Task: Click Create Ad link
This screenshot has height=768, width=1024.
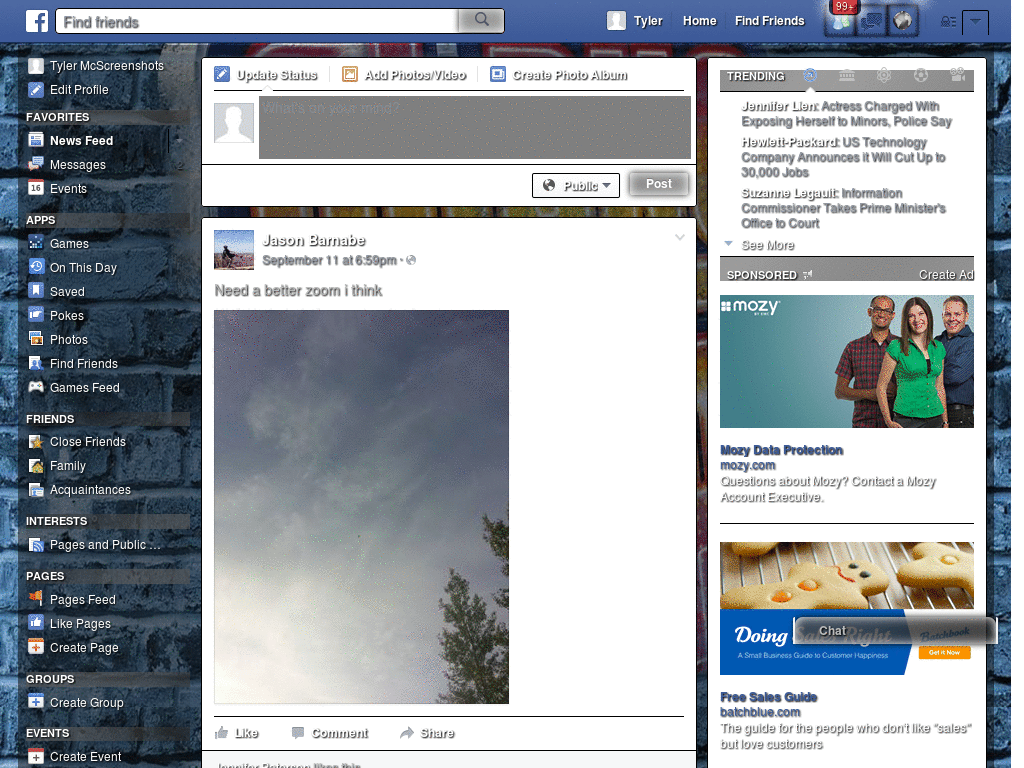Action: pyautogui.click(x=946, y=275)
